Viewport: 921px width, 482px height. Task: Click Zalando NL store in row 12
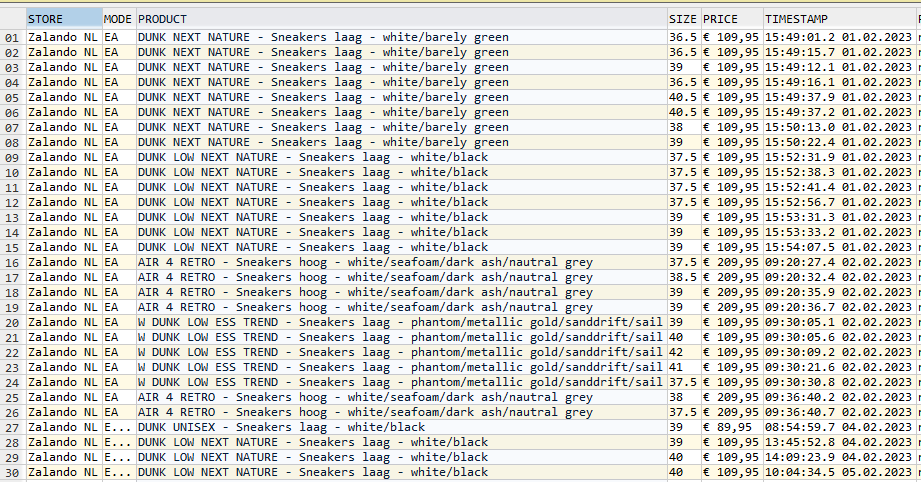(65, 202)
